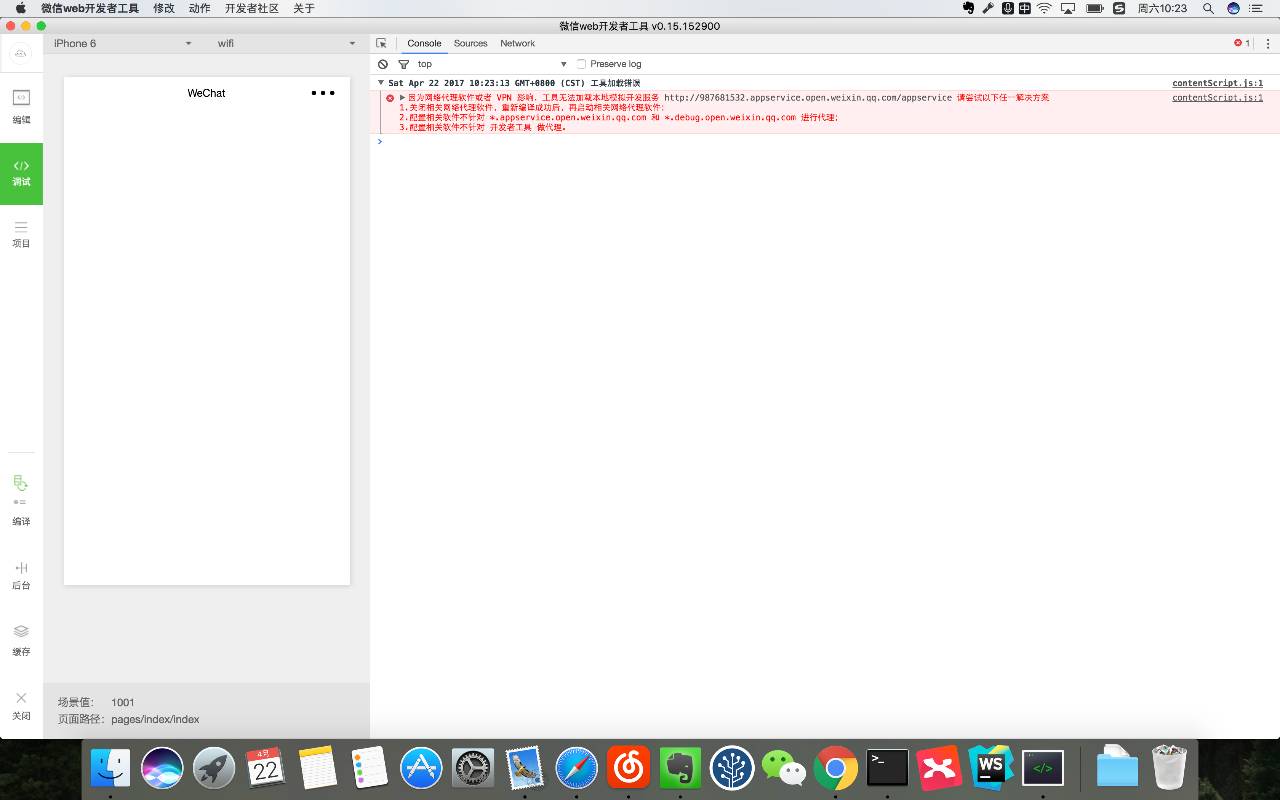Open the 开发者社区 menu
The image size is (1280, 800).
(x=252, y=8)
